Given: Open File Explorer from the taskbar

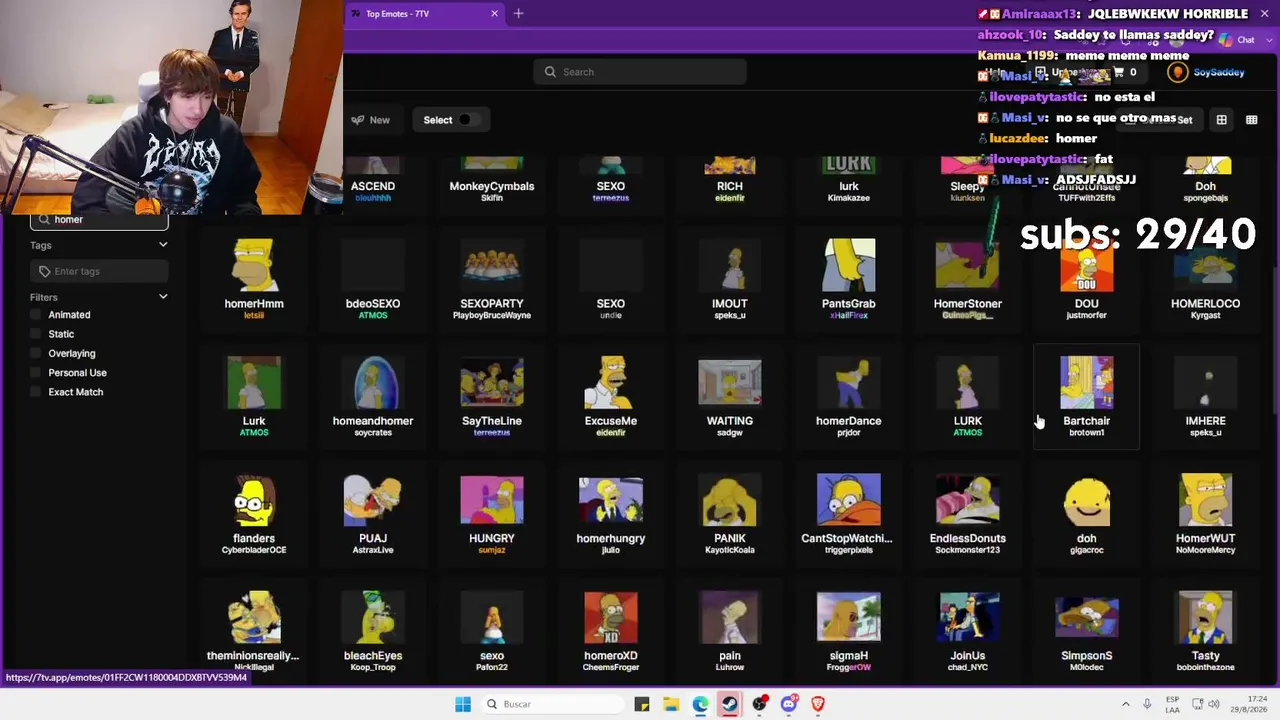Looking at the screenshot, I should [x=671, y=704].
